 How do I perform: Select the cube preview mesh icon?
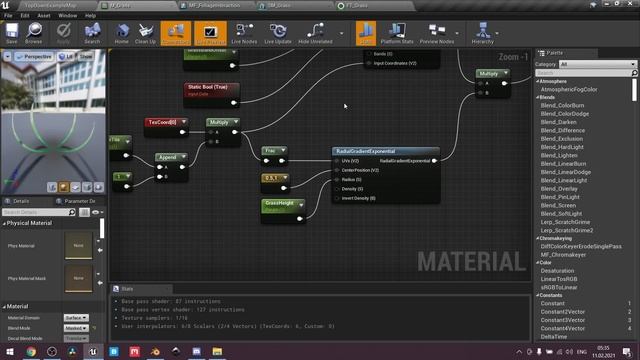tap(87, 187)
